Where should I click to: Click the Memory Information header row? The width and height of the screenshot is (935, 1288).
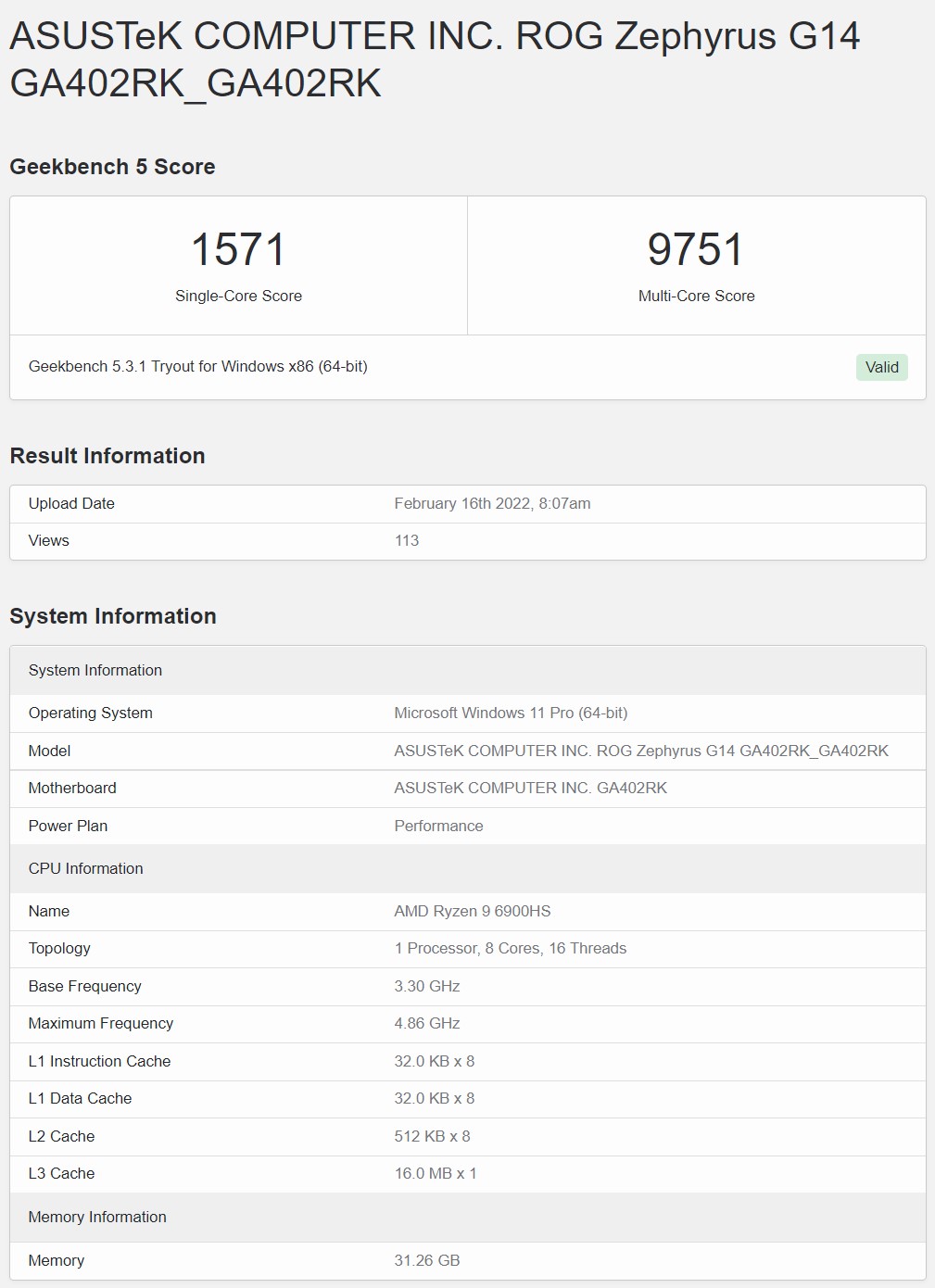point(468,1217)
